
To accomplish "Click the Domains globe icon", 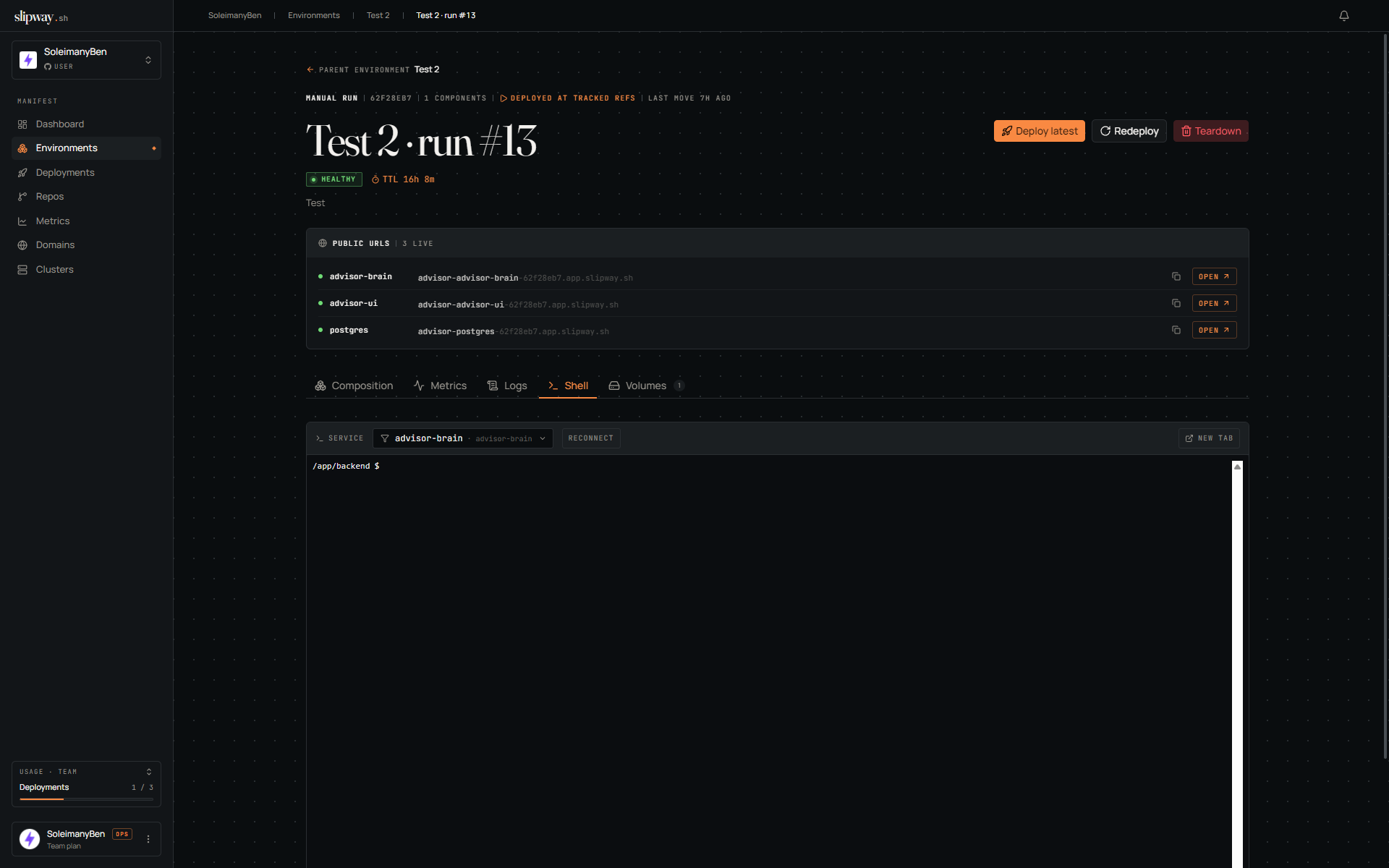I will [22, 245].
